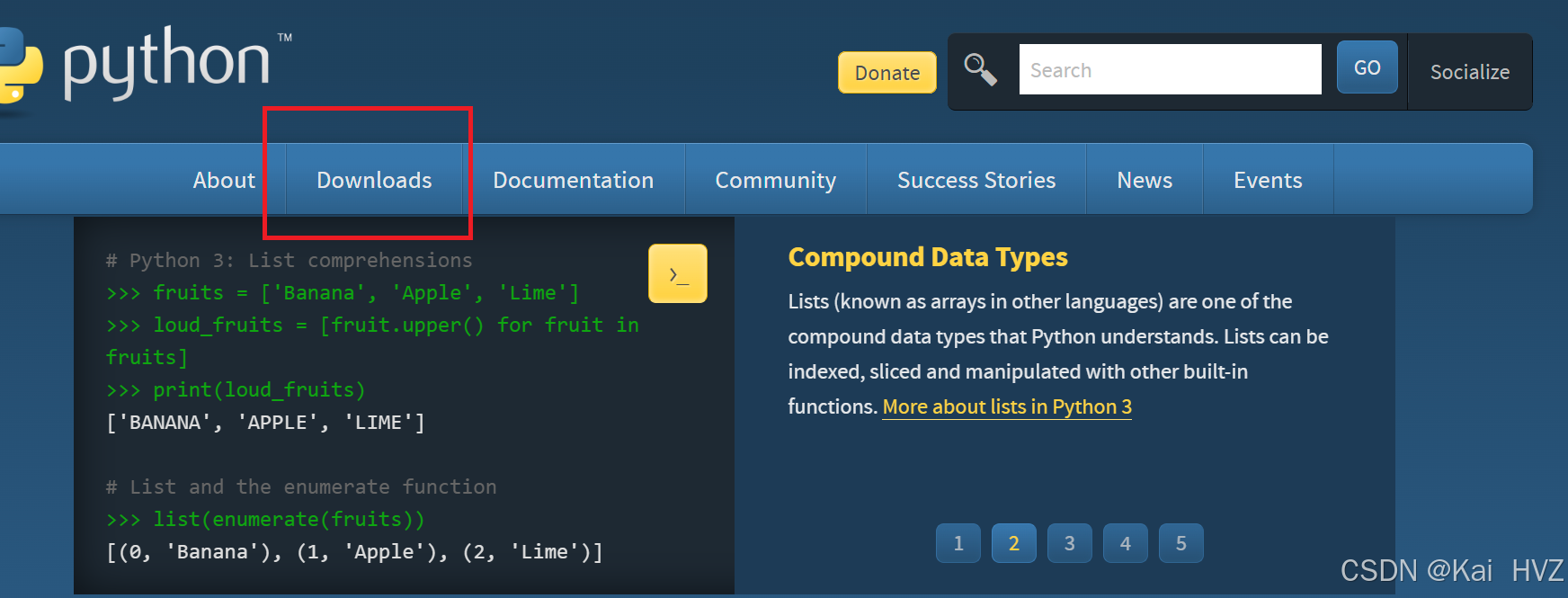Click the fruits = ['Banana', 'Apple', 'Lime'] line
1568x598 pixels.
point(343,293)
